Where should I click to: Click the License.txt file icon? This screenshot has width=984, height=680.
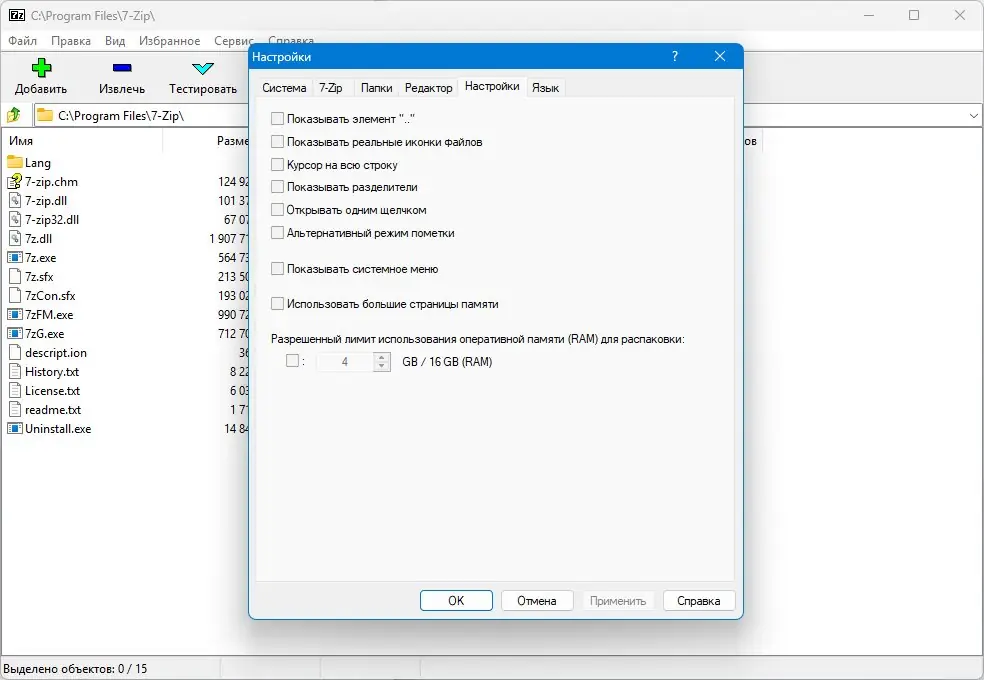[14, 390]
